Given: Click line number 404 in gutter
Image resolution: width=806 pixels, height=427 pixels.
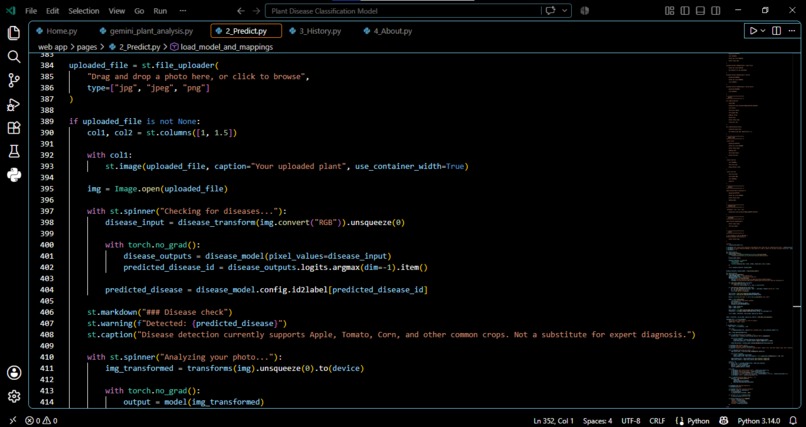Looking at the screenshot, I should 47,290.
